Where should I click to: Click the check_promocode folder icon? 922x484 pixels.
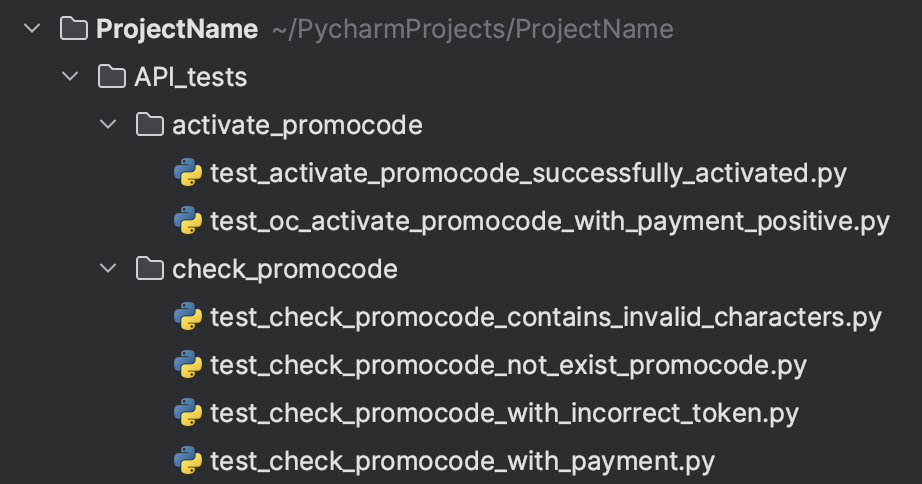150,269
